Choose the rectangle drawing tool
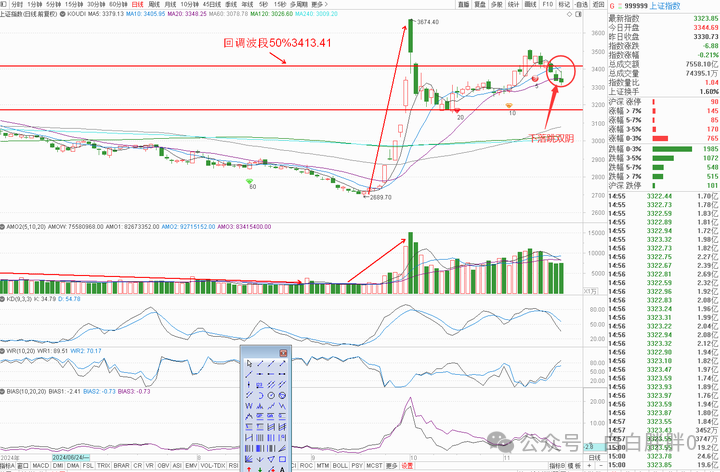 click(x=282, y=459)
